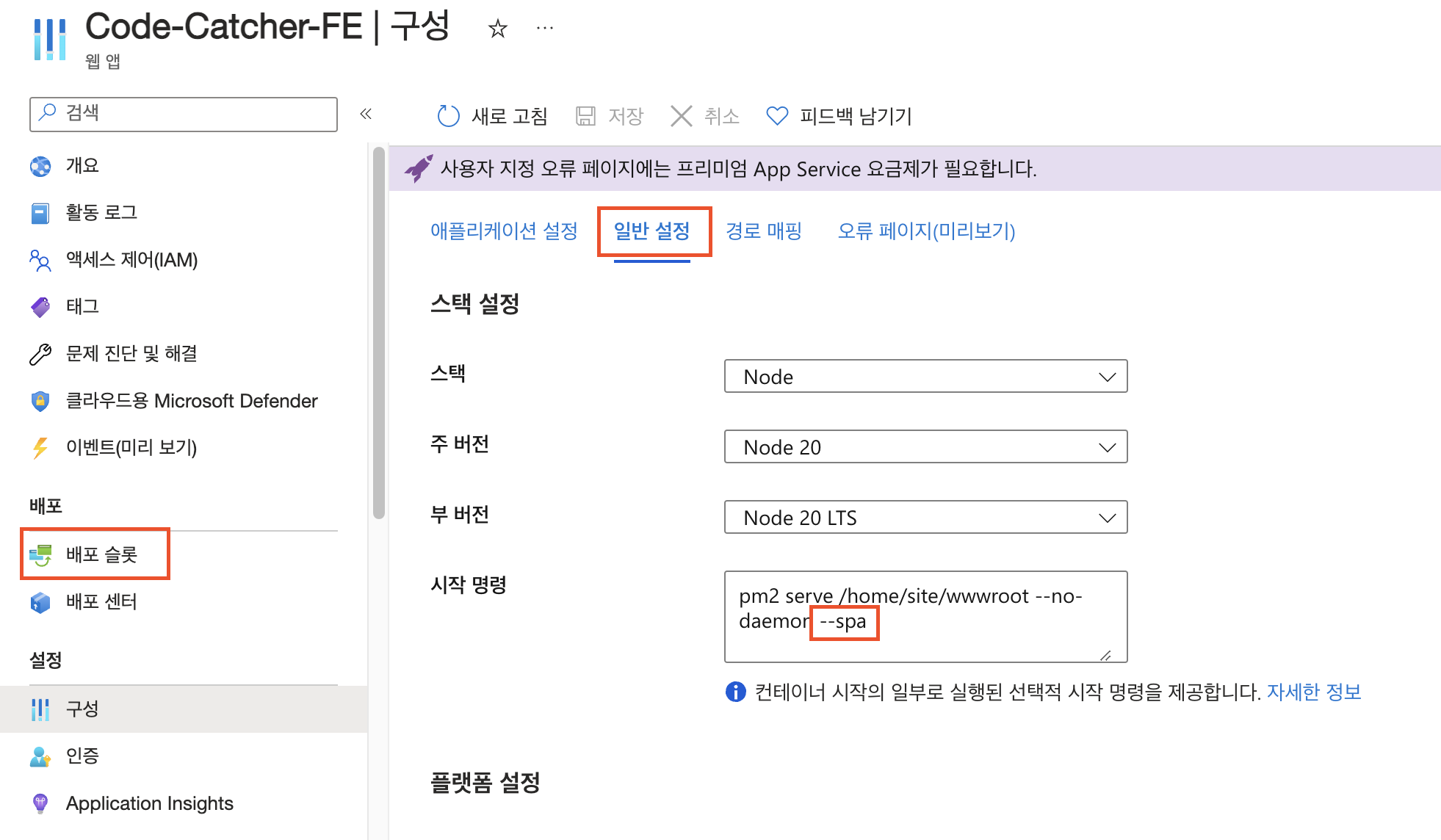Image resolution: width=1441 pixels, height=840 pixels.
Task: Click the rocket icon in premium banner
Action: tap(419, 168)
